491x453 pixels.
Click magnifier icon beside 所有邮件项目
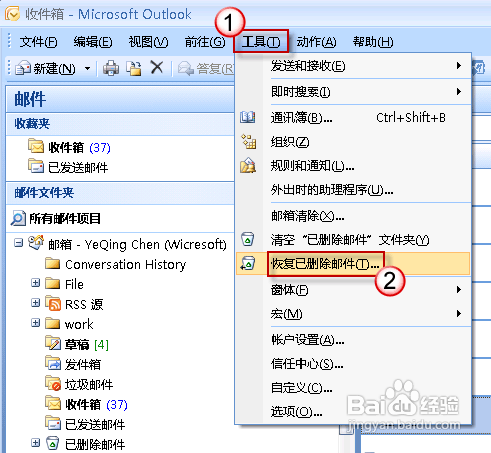18,218
